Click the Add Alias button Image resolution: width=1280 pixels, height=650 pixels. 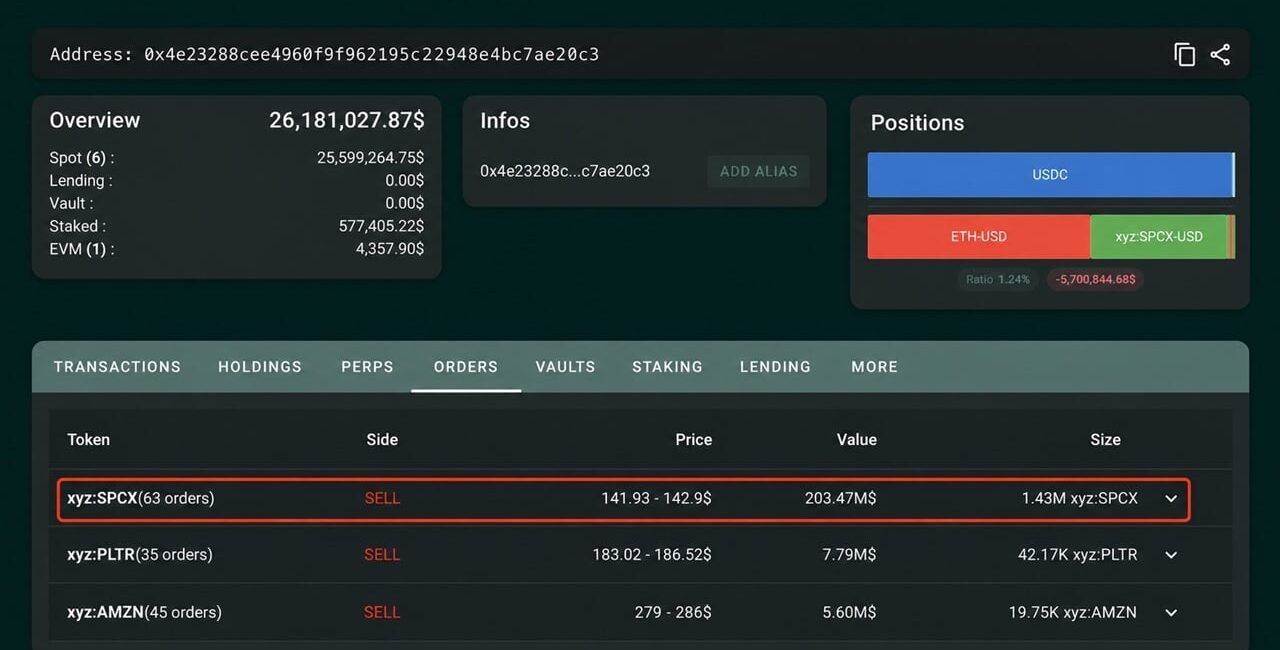click(758, 171)
